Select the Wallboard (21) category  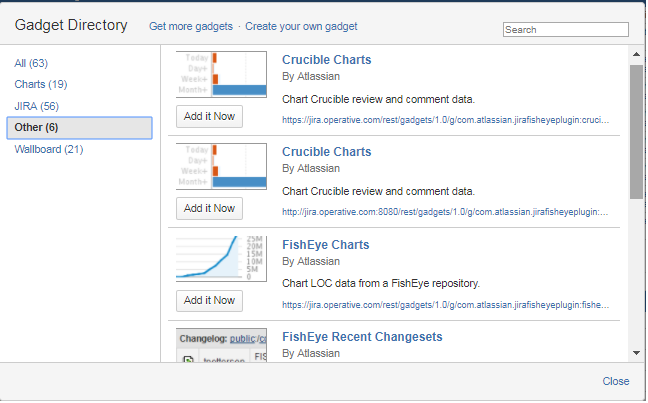(x=49, y=149)
